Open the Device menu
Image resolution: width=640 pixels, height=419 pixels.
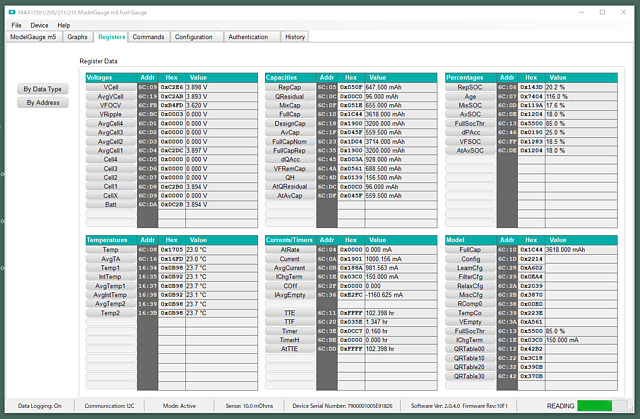click(39, 25)
